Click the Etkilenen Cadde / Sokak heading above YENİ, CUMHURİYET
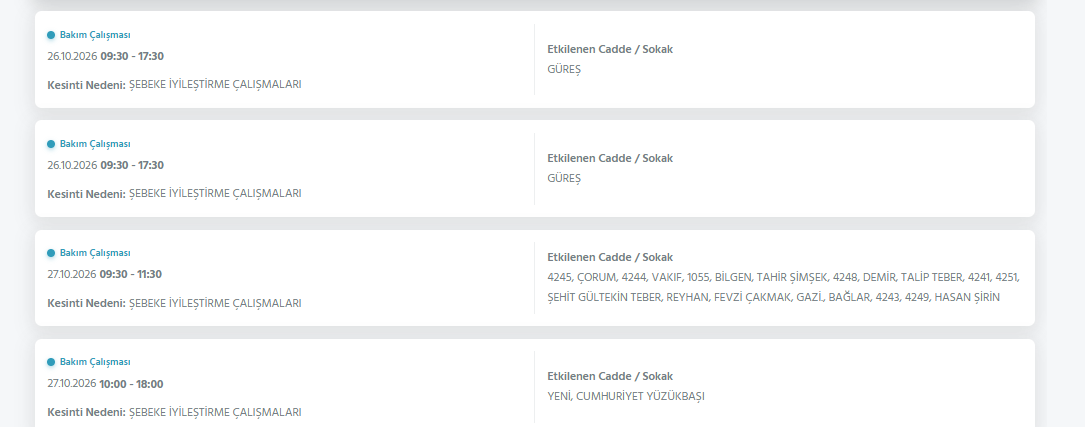Viewport: 1085px width, 427px height. [610, 376]
